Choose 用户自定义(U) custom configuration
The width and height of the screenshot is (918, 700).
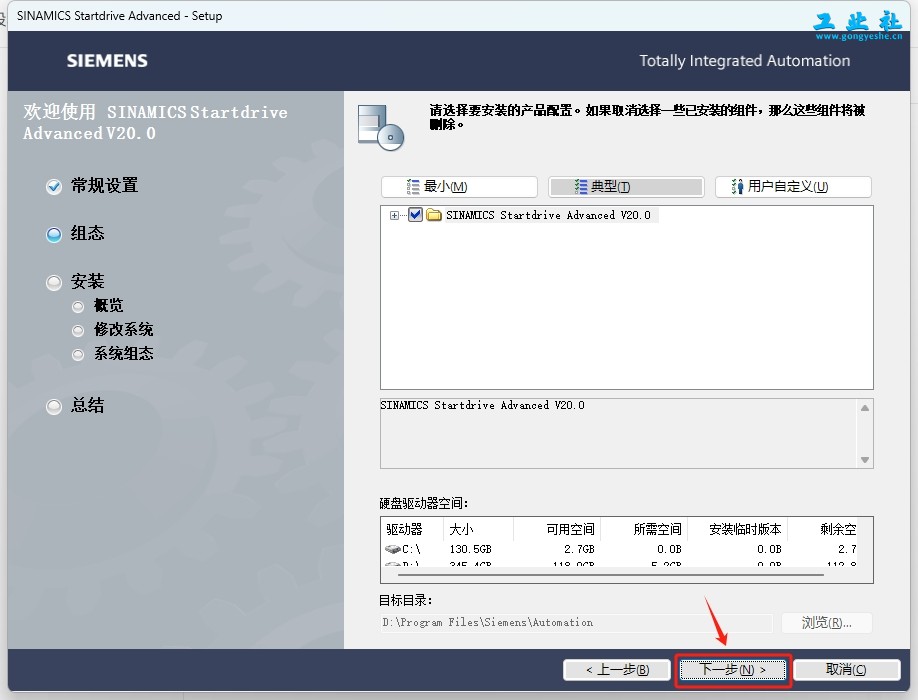point(793,187)
